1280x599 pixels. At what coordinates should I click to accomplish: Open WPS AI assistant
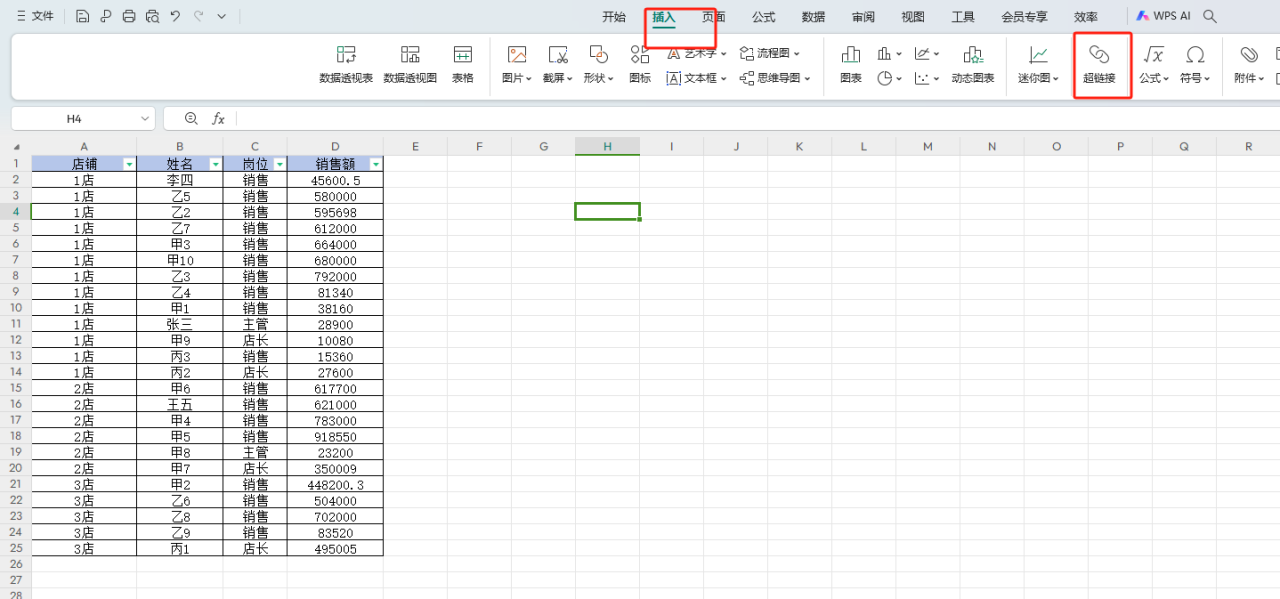point(1163,17)
